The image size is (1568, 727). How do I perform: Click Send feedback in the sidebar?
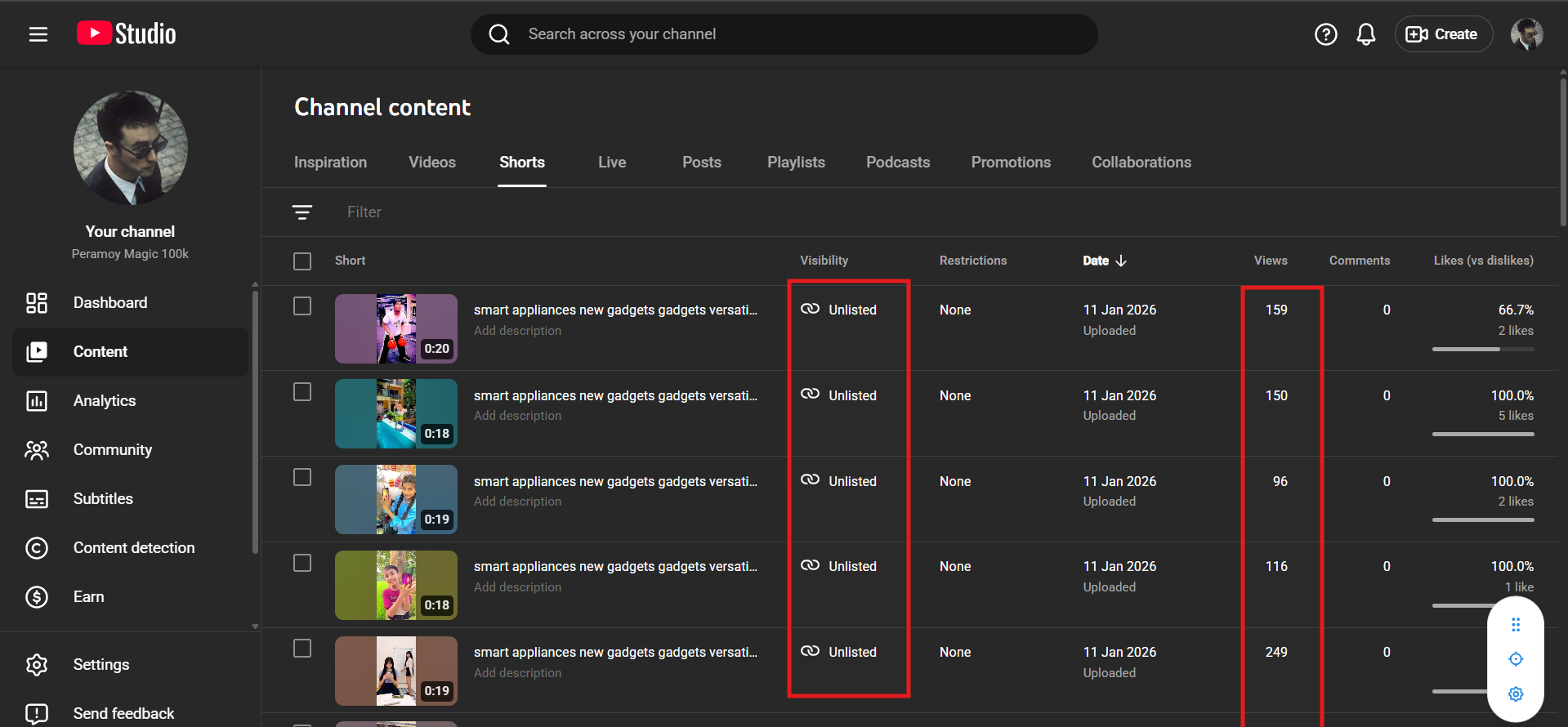point(123,713)
